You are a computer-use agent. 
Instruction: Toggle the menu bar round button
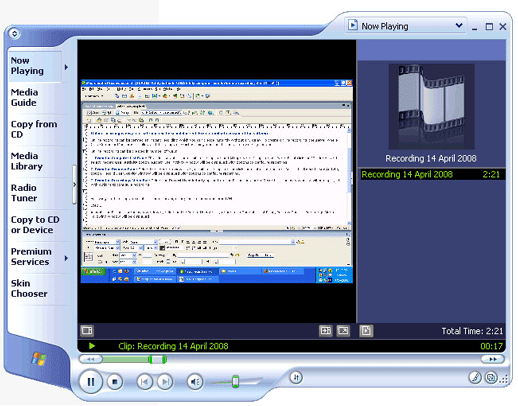point(14,33)
